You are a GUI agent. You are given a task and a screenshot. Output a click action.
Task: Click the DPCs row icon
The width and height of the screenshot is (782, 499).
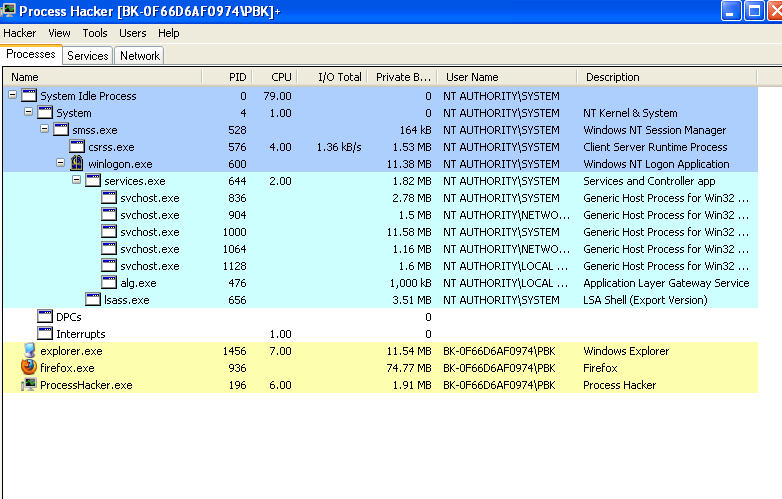tap(45, 316)
